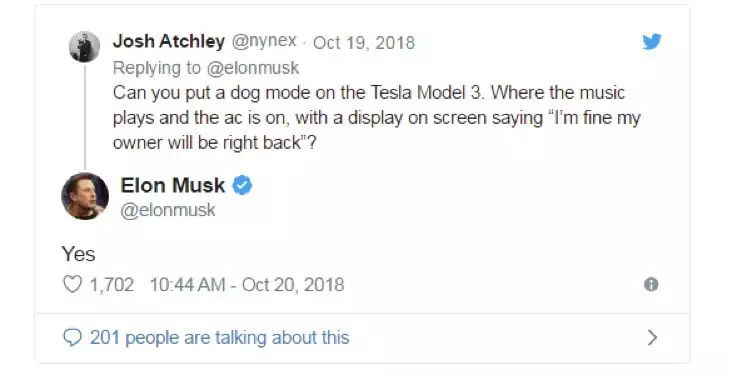Click the 1,702 likes count
The image size is (732, 375).
click(x=112, y=284)
